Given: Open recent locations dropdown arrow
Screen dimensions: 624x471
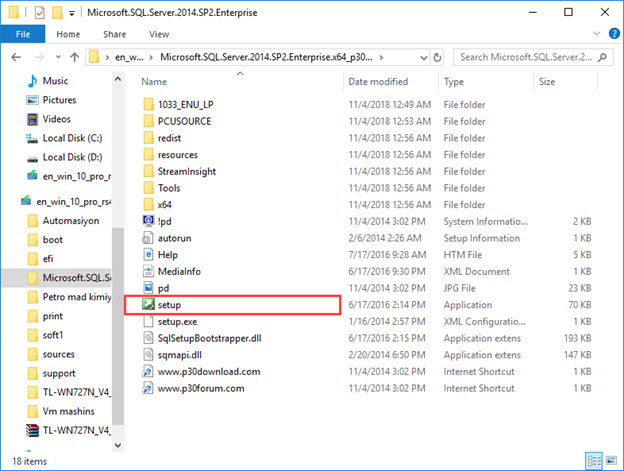Looking at the screenshot, I should 58,57.
